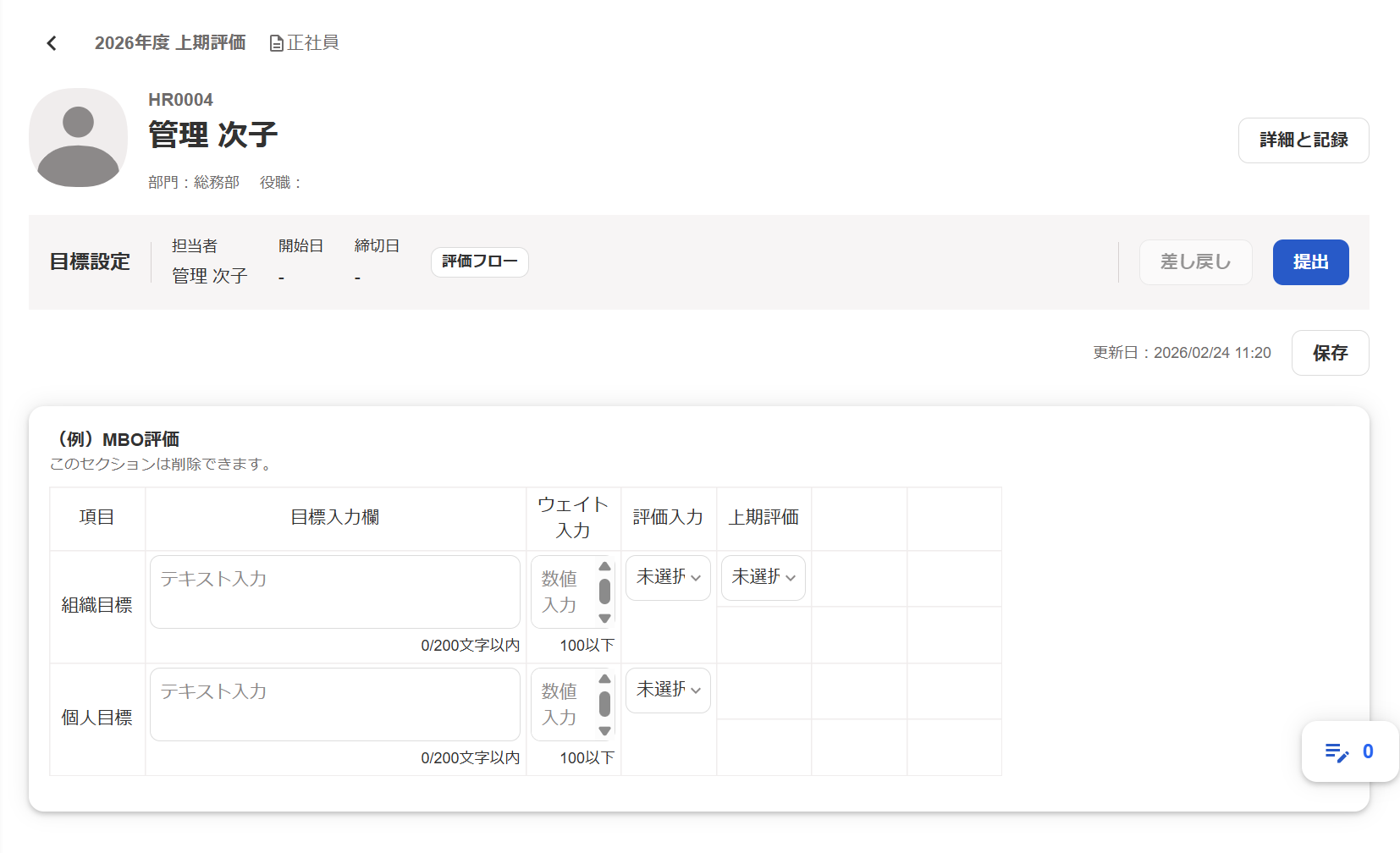Save using the 保存 button
Screen dimensions: 1400x853
(1330, 353)
